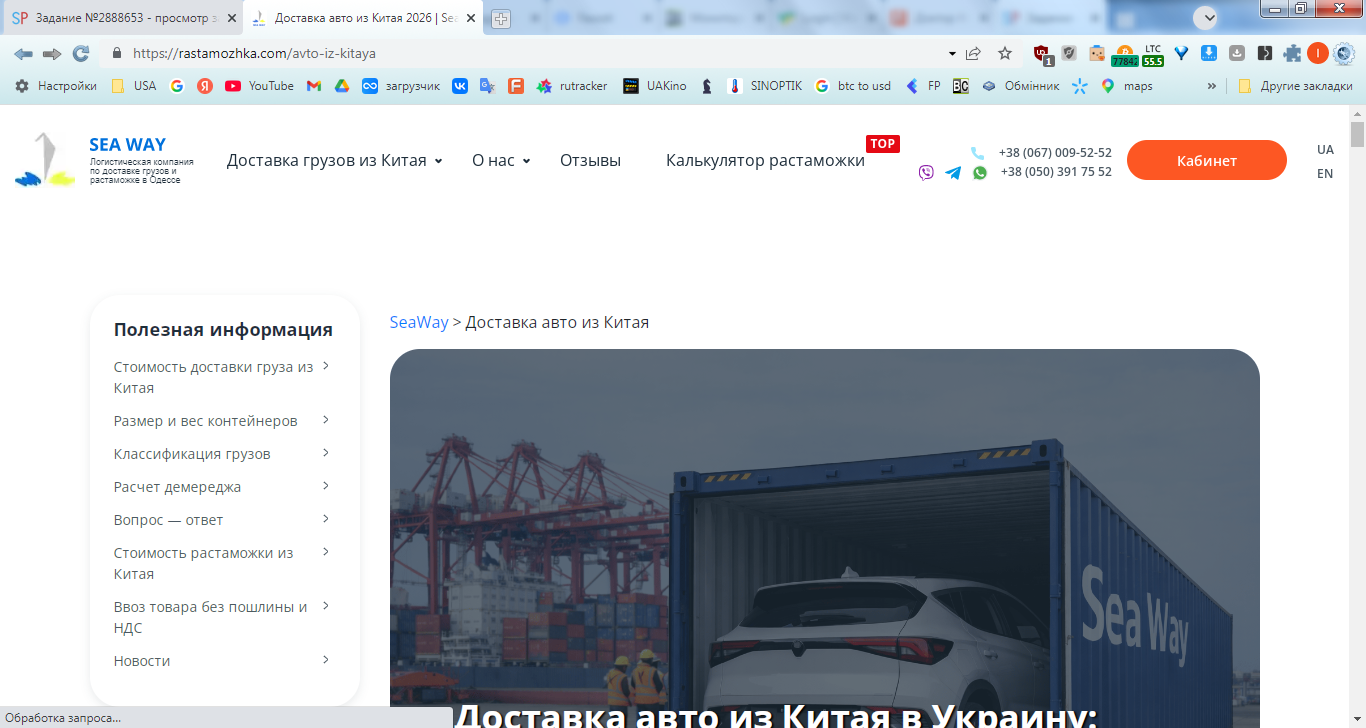Switch site language to UA
This screenshot has width=1366, height=728.
pos(1325,150)
